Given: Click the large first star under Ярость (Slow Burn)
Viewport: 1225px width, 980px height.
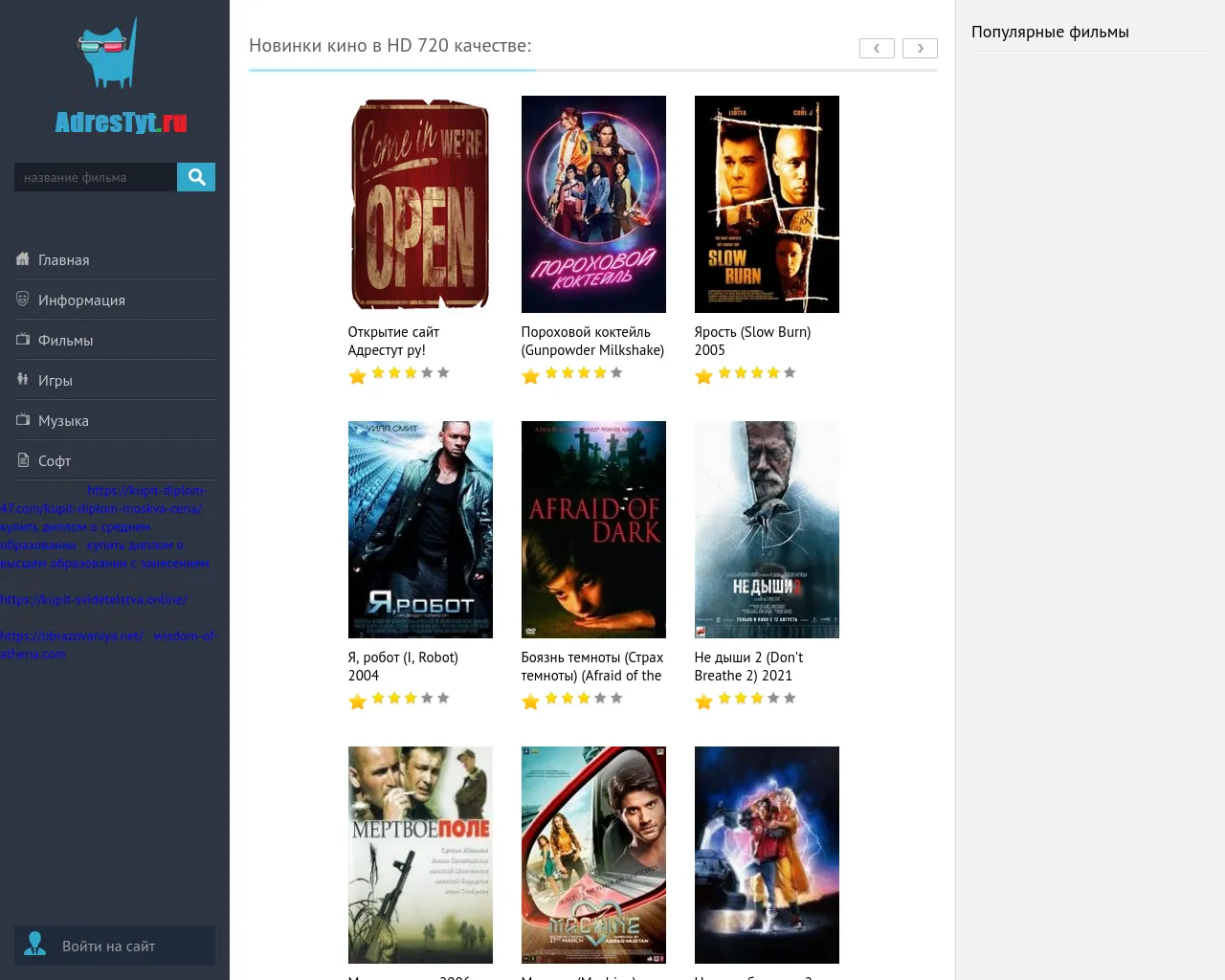Looking at the screenshot, I should pyautogui.click(x=704, y=376).
